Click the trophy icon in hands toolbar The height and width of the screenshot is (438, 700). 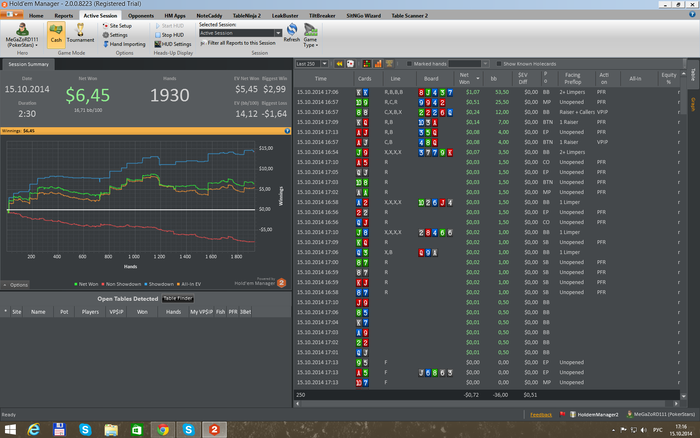389,64
